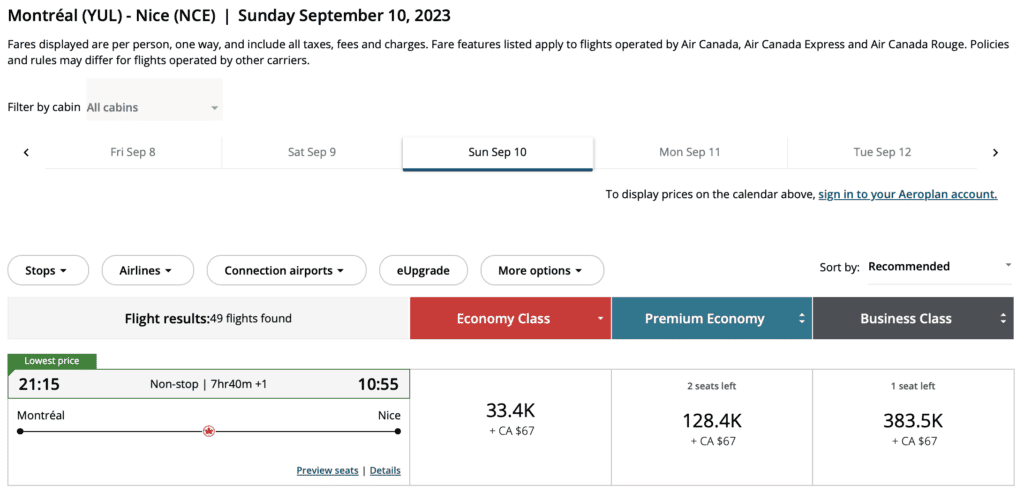This screenshot has width=1024, height=492.
Task: Open the Airlines filter dropdown
Action: [x=145, y=270]
